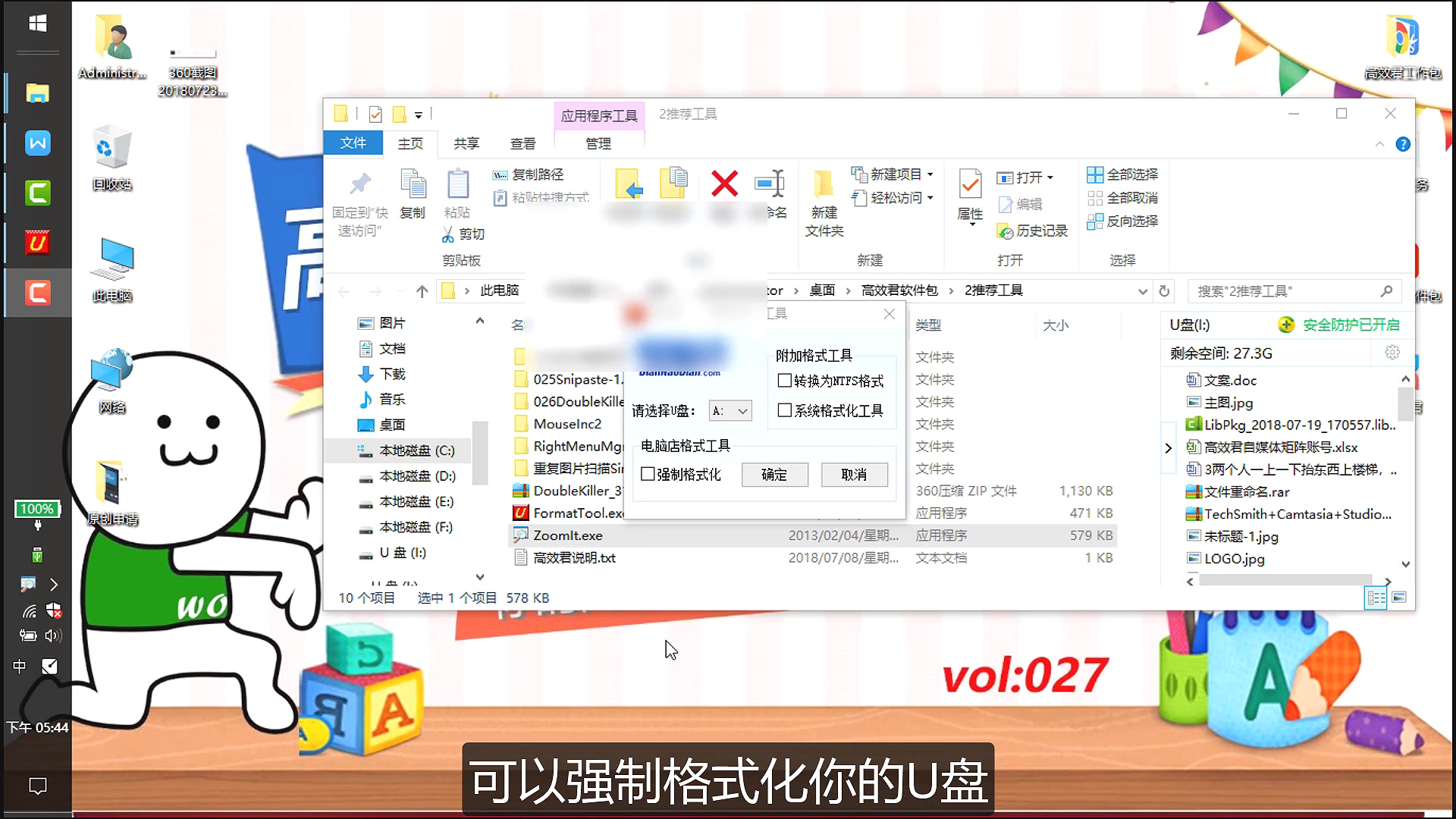Open Camtasia from the taskbar

(x=37, y=193)
